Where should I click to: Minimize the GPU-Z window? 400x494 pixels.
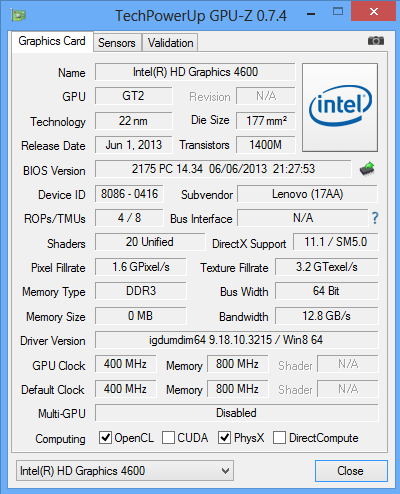coord(311,13)
